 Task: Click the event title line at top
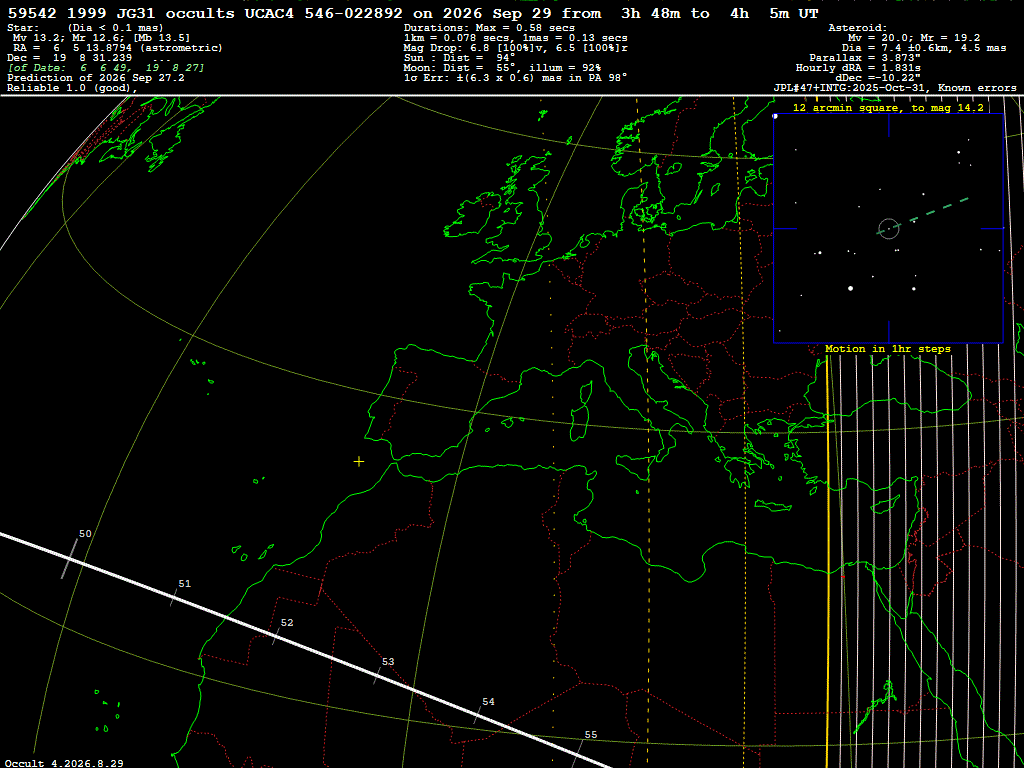tap(413, 14)
